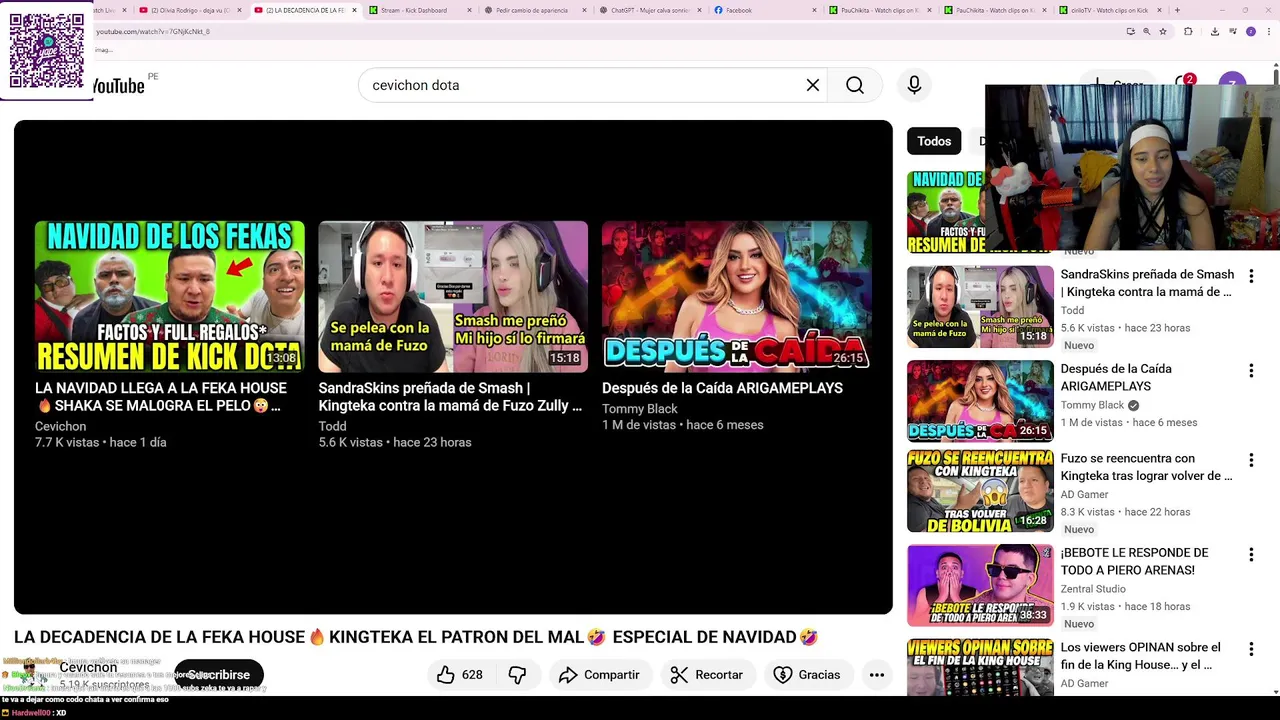Click the Compartir share button

tap(599, 675)
